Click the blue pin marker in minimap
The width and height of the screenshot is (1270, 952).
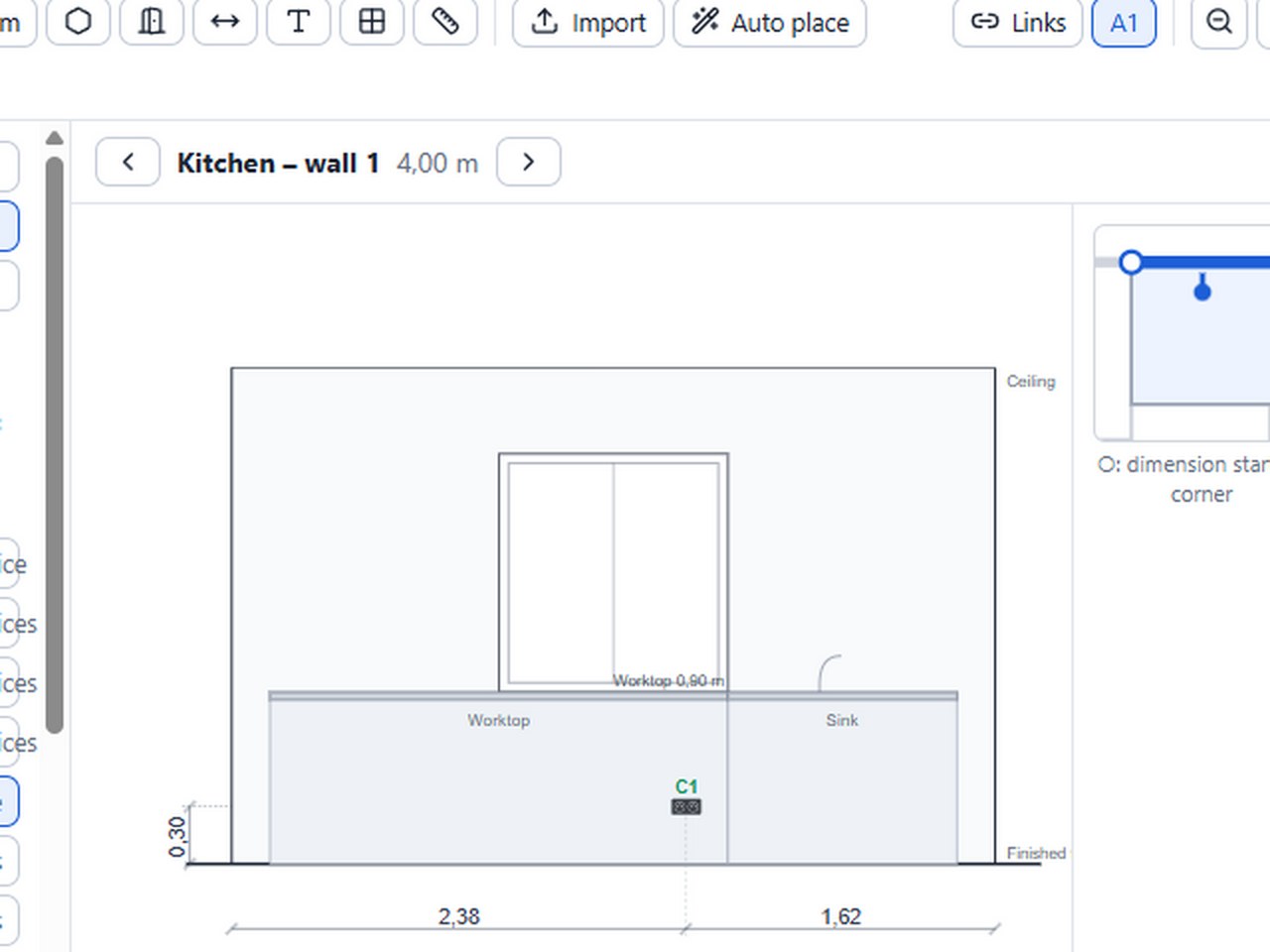pos(1203,288)
